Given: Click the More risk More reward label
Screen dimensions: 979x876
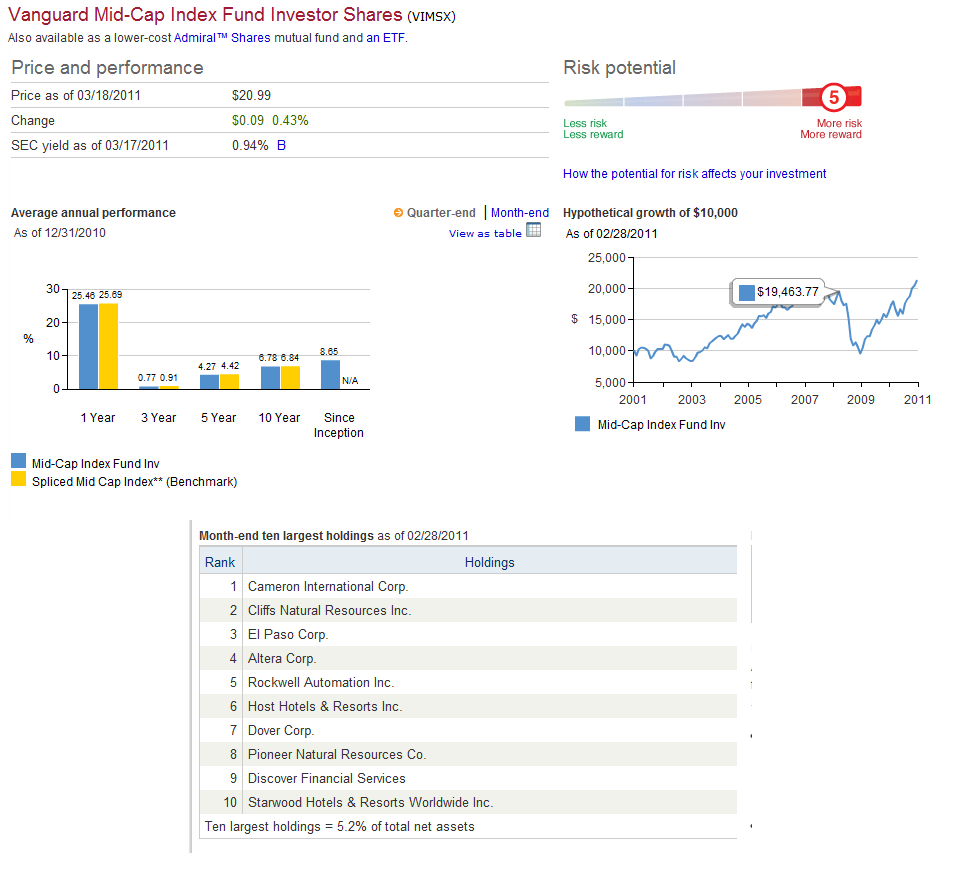Looking at the screenshot, I should pos(831,129).
